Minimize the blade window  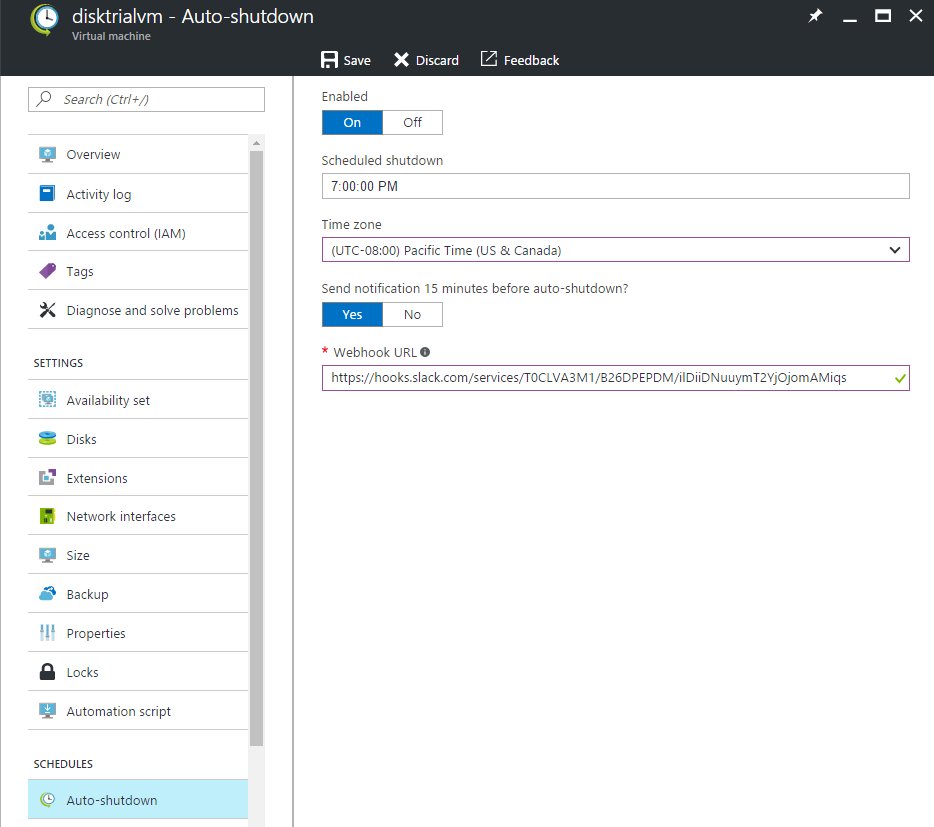pos(850,20)
